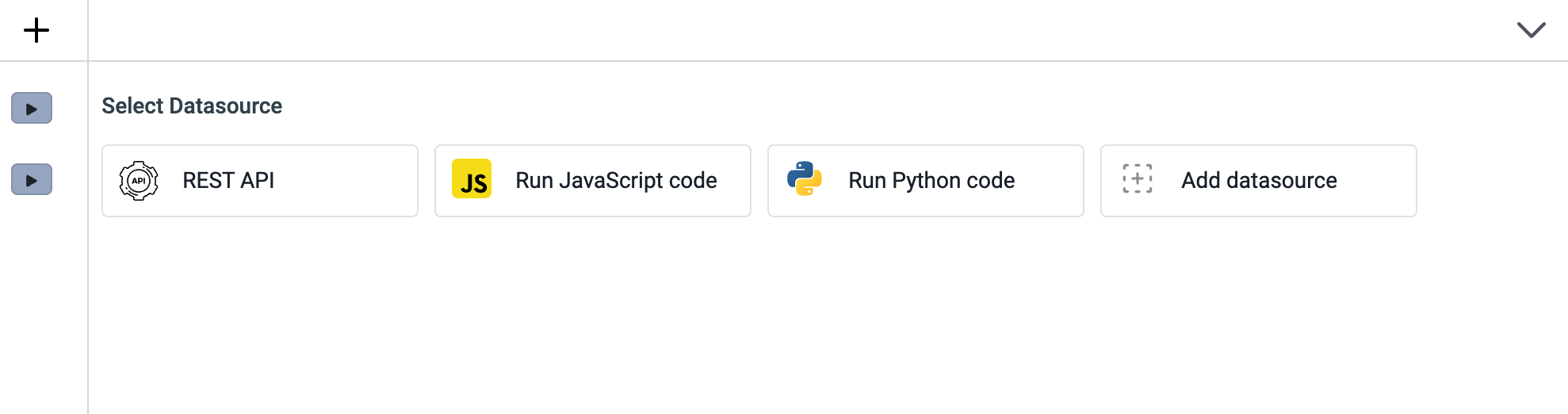The image size is (1568, 414).
Task: Choose the Run JavaScript code label
Action: click(x=616, y=181)
